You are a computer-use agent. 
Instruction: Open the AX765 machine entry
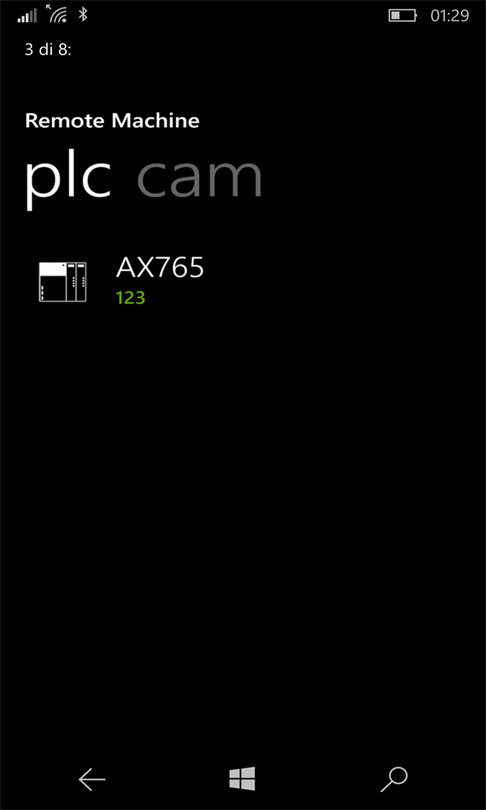click(243, 282)
